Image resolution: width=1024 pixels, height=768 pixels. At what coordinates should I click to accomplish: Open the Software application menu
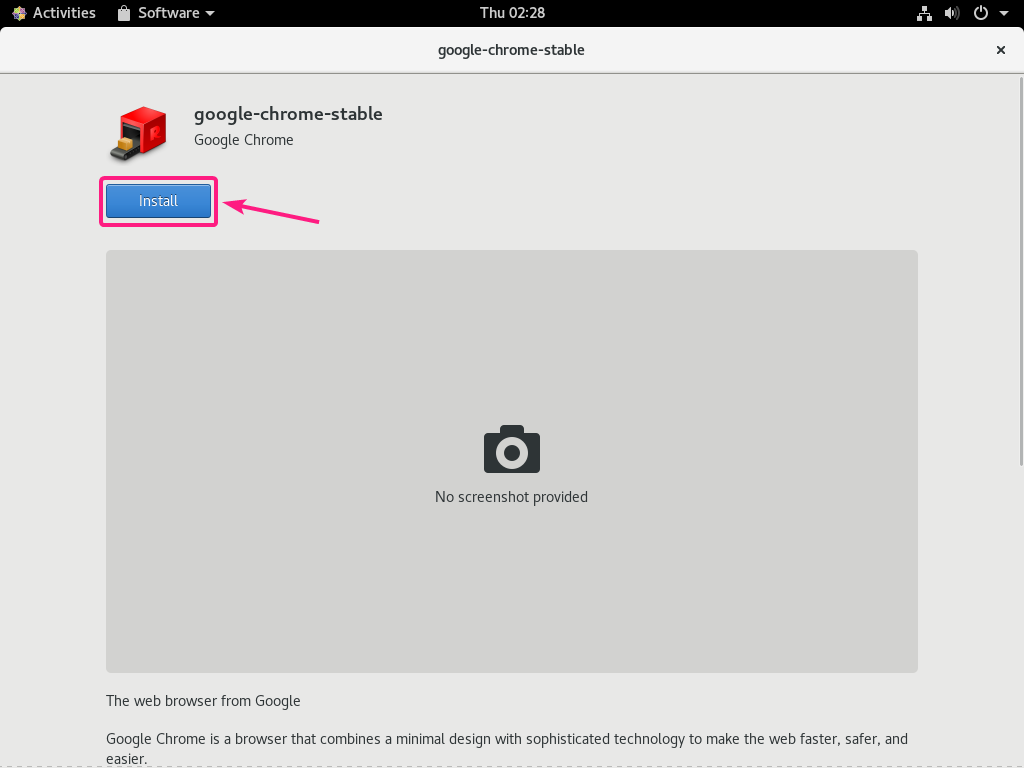(x=166, y=13)
